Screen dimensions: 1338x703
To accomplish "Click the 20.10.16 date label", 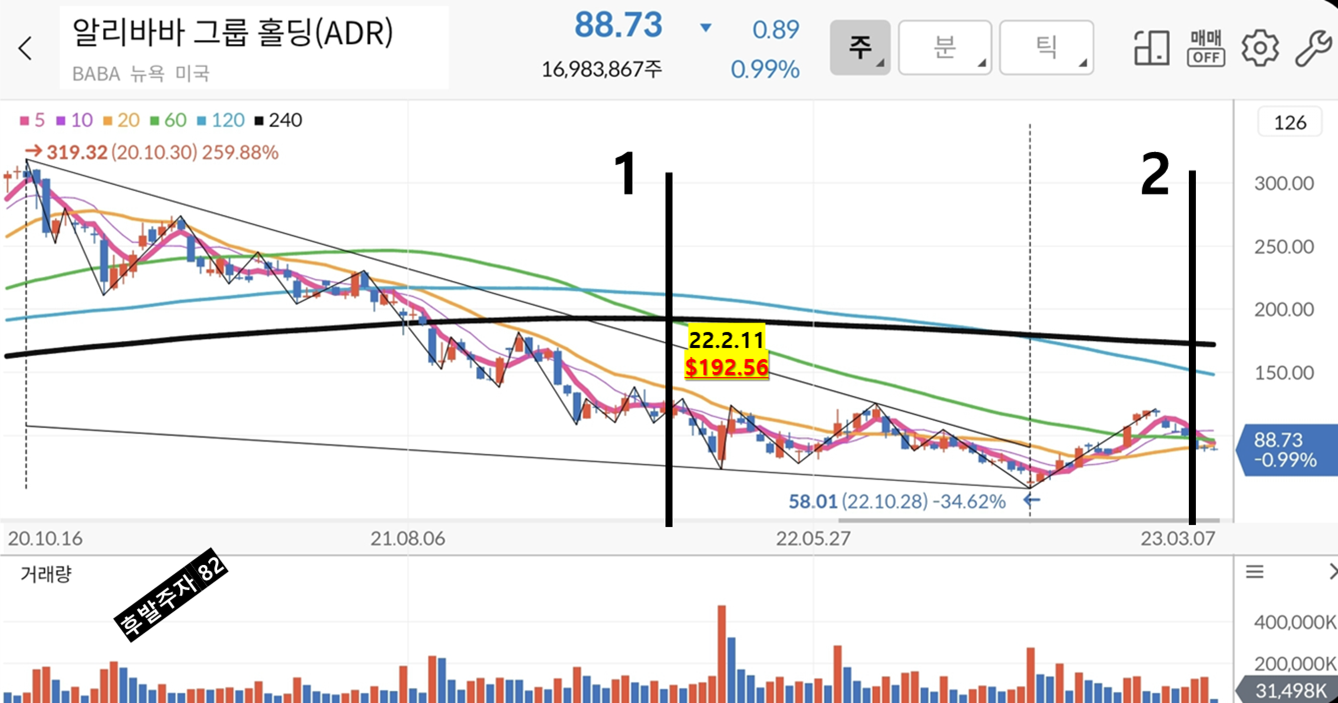I will 46,538.
